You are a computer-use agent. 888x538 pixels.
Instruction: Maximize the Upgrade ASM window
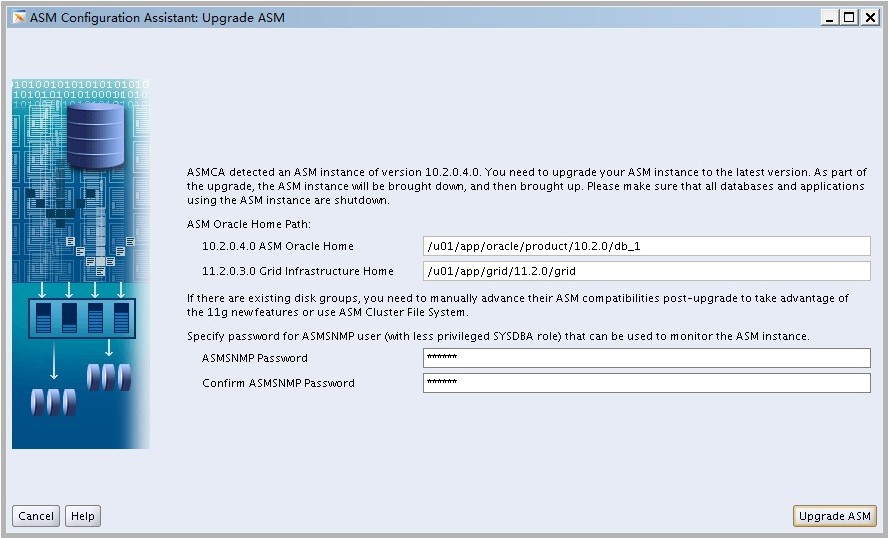click(x=849, y=17)
